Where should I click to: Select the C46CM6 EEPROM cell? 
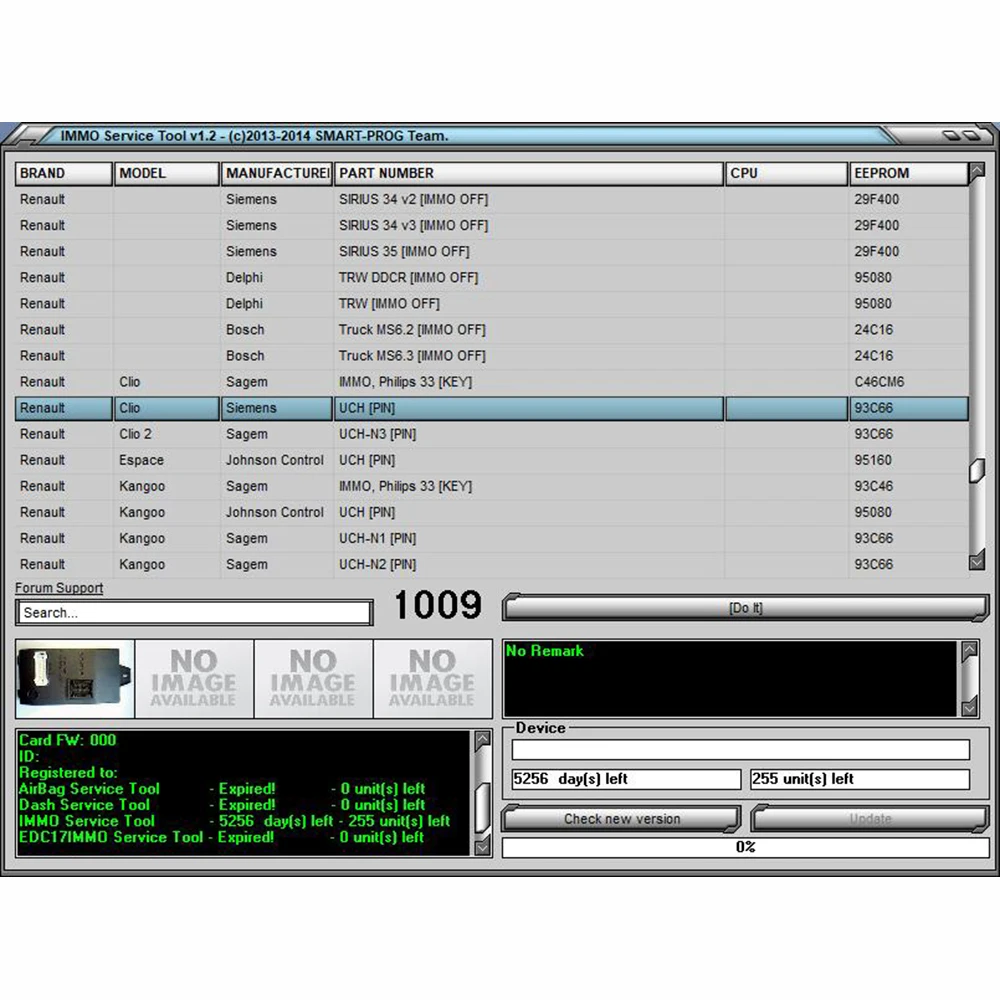(909, 382)
